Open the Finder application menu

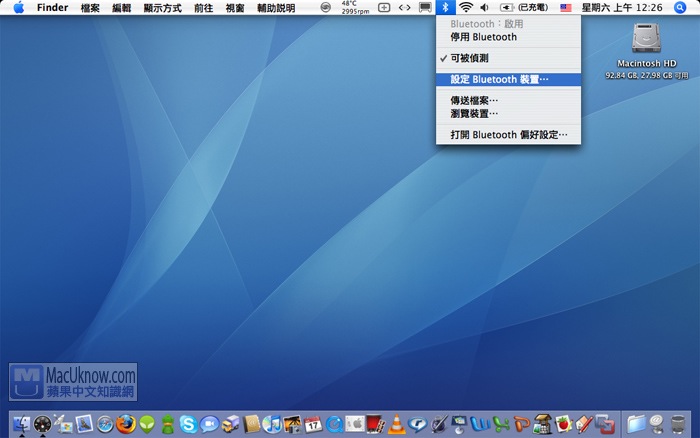tap(52, 8)
